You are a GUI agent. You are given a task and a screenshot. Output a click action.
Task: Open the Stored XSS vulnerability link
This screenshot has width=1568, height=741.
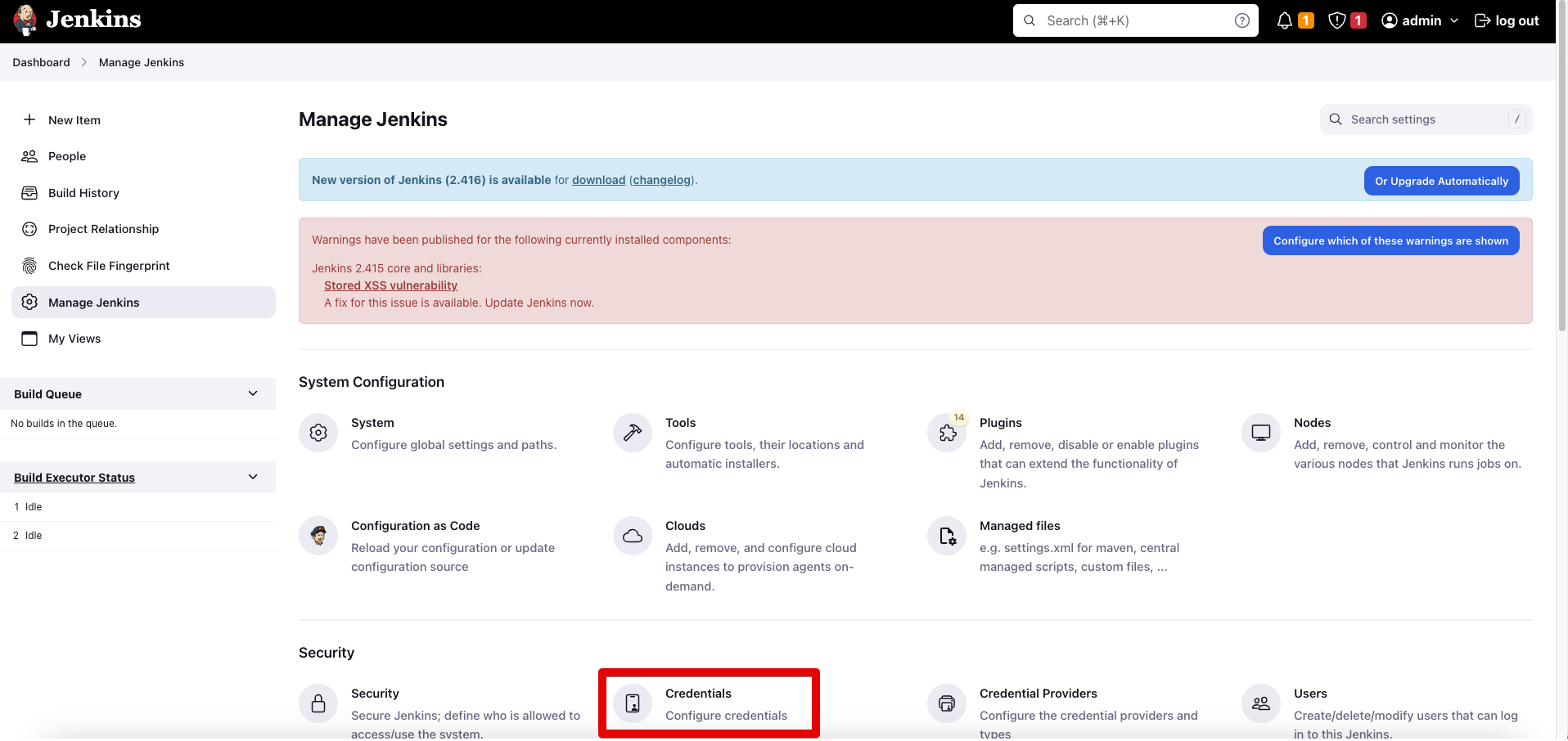pyautogui.click(x=390, y=285)
